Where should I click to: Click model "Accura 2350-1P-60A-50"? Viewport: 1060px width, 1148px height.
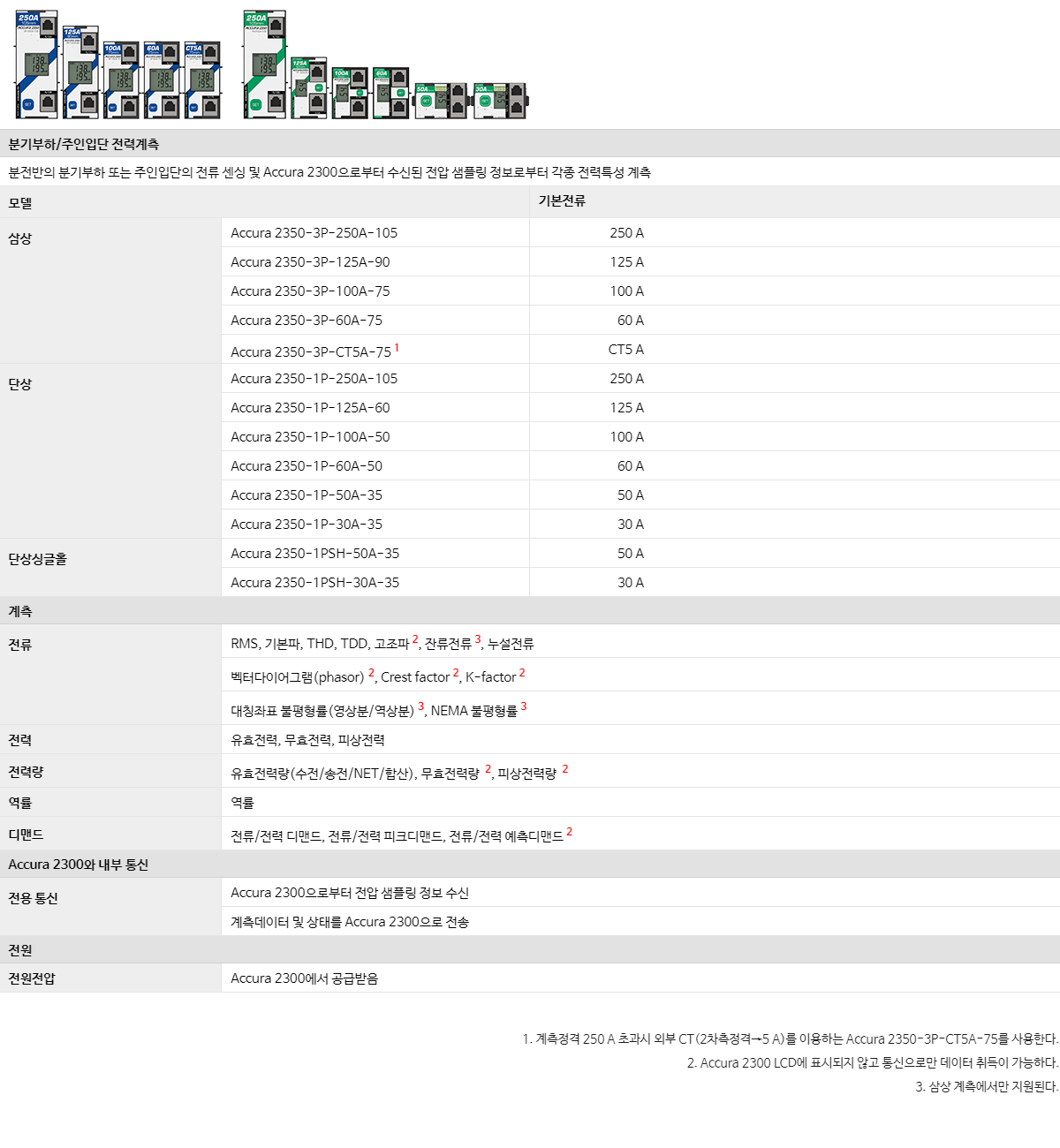[307, 466]
